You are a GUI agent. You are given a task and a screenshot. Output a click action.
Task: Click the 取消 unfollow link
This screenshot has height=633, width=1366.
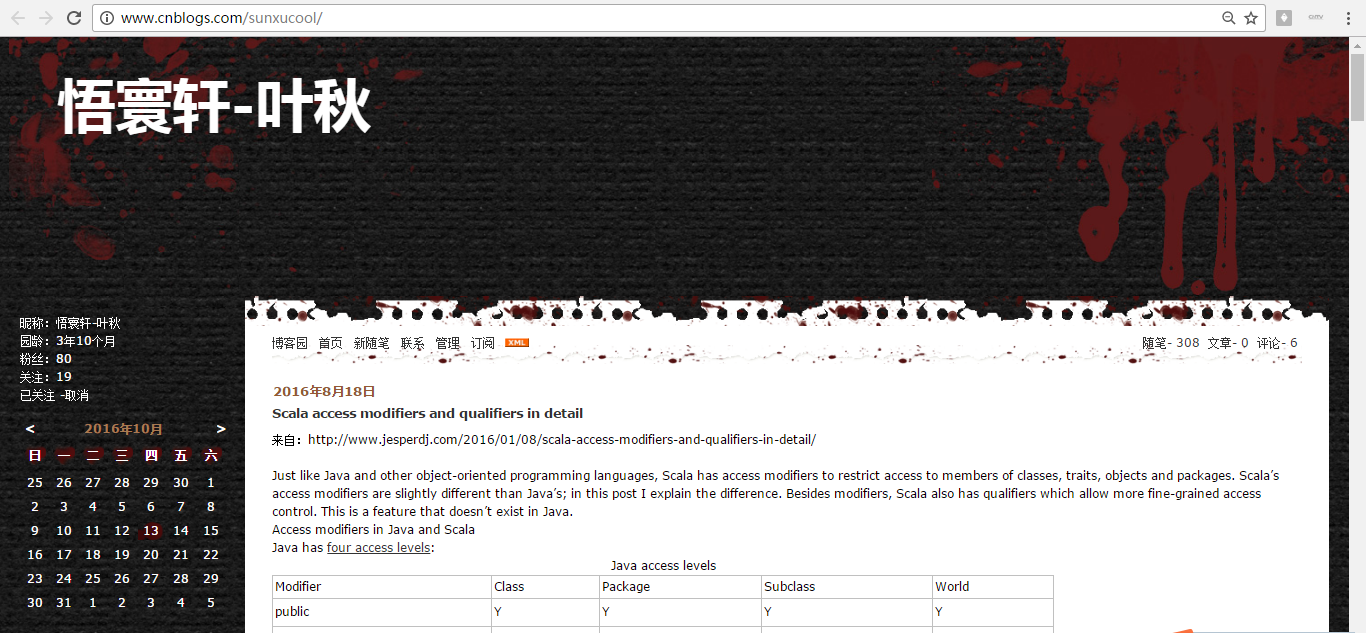(x=75, y=395)
